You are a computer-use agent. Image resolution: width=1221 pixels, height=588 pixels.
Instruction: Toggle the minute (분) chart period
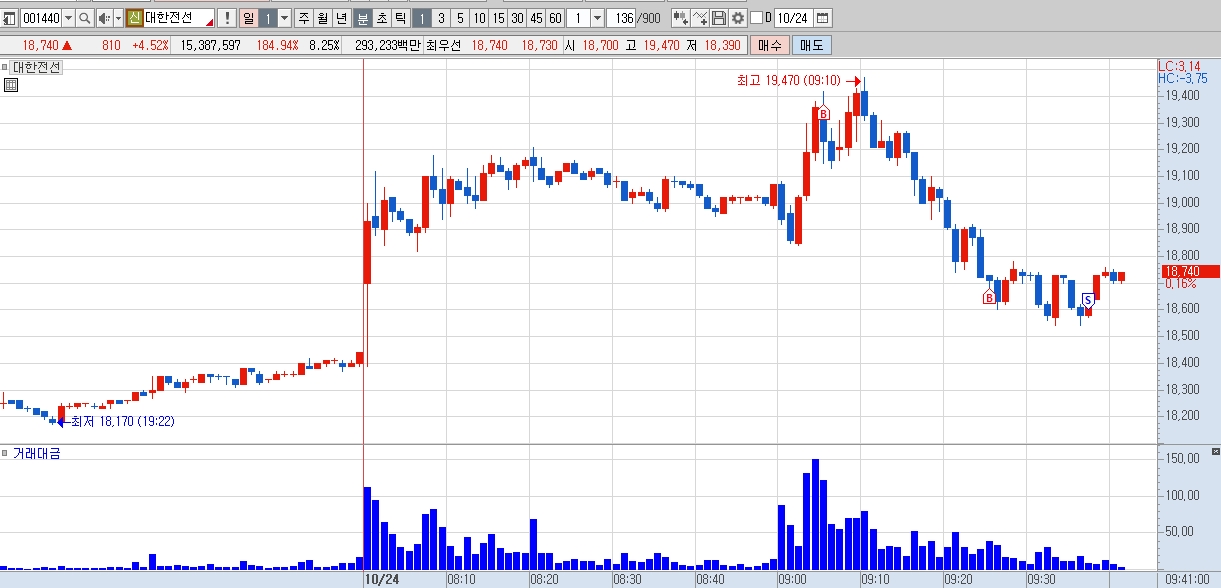coord(363,18)
